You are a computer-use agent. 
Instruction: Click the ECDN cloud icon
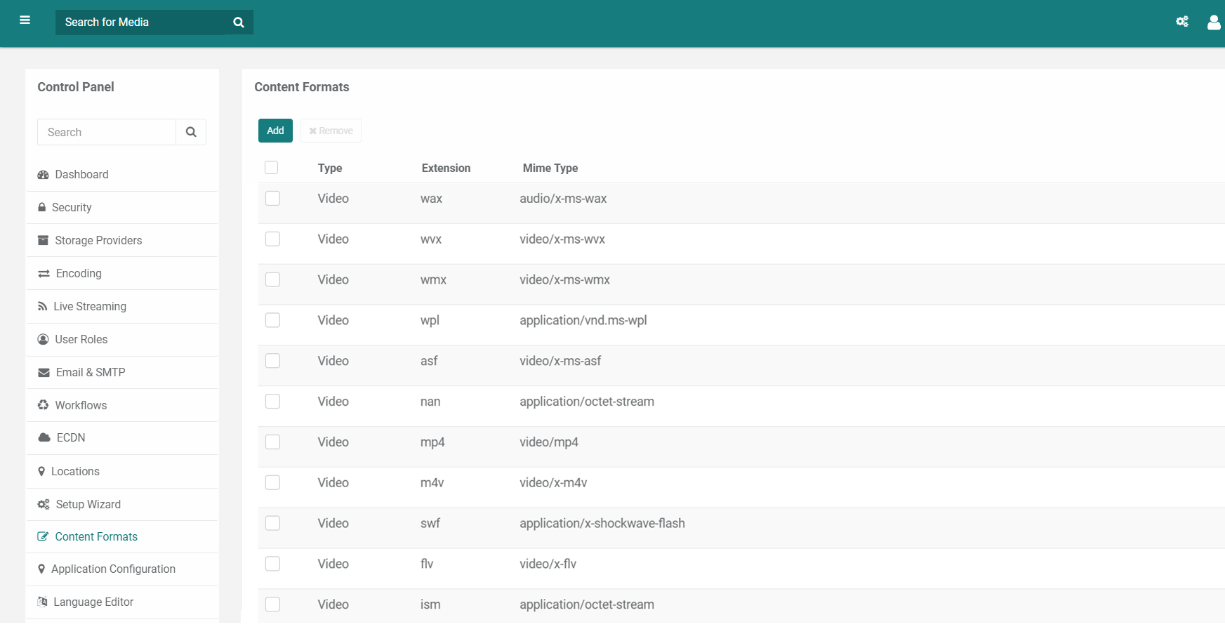pyautogui.click(x=44, y=438)
